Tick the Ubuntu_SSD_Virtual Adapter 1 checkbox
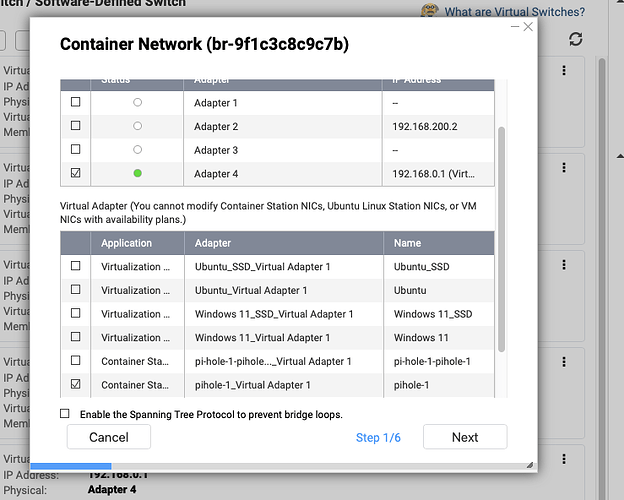Viewport: 624px width, 500px height. click(76, 267)
